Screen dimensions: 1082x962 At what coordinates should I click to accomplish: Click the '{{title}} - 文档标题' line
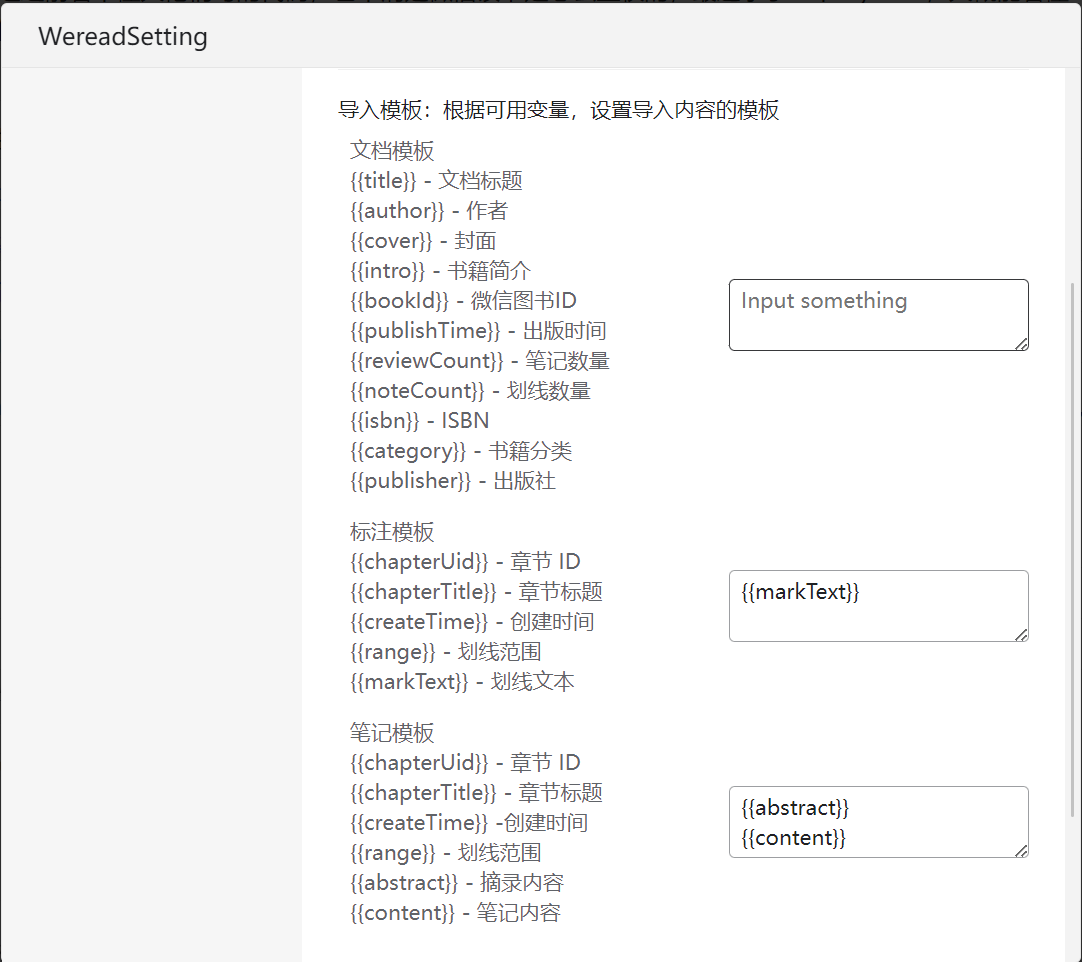coord(436,181)
